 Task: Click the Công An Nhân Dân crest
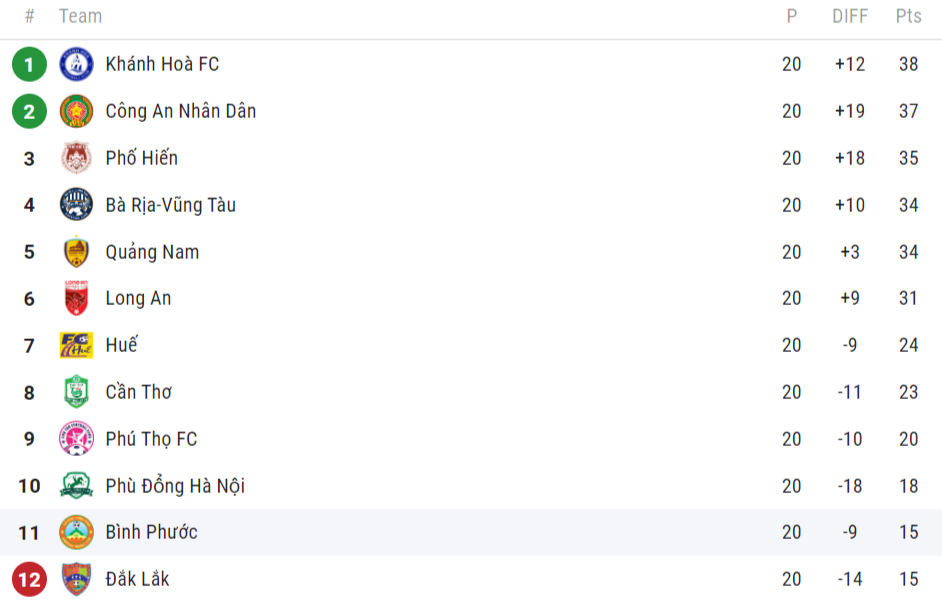[76, 111]
